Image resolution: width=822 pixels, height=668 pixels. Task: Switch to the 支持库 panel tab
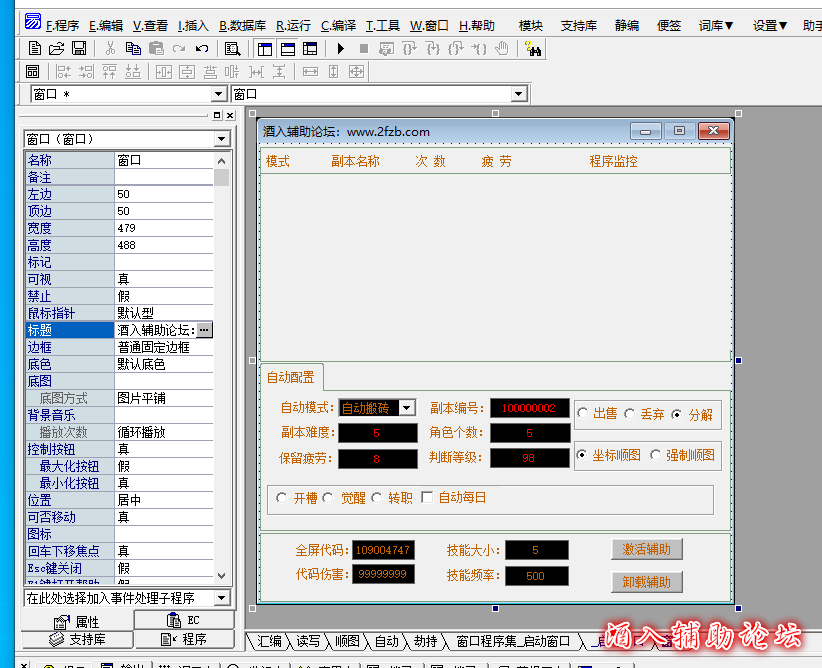point(77,639)
